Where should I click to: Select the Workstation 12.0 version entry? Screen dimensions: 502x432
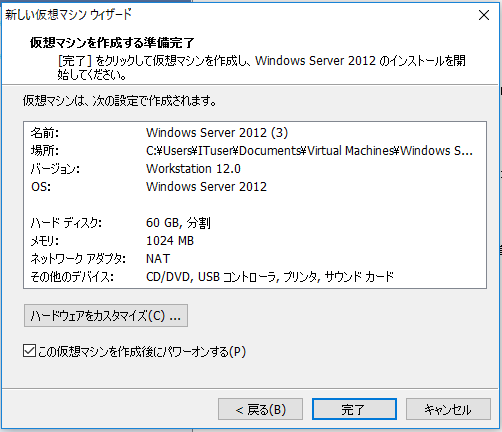click(193, 169)
